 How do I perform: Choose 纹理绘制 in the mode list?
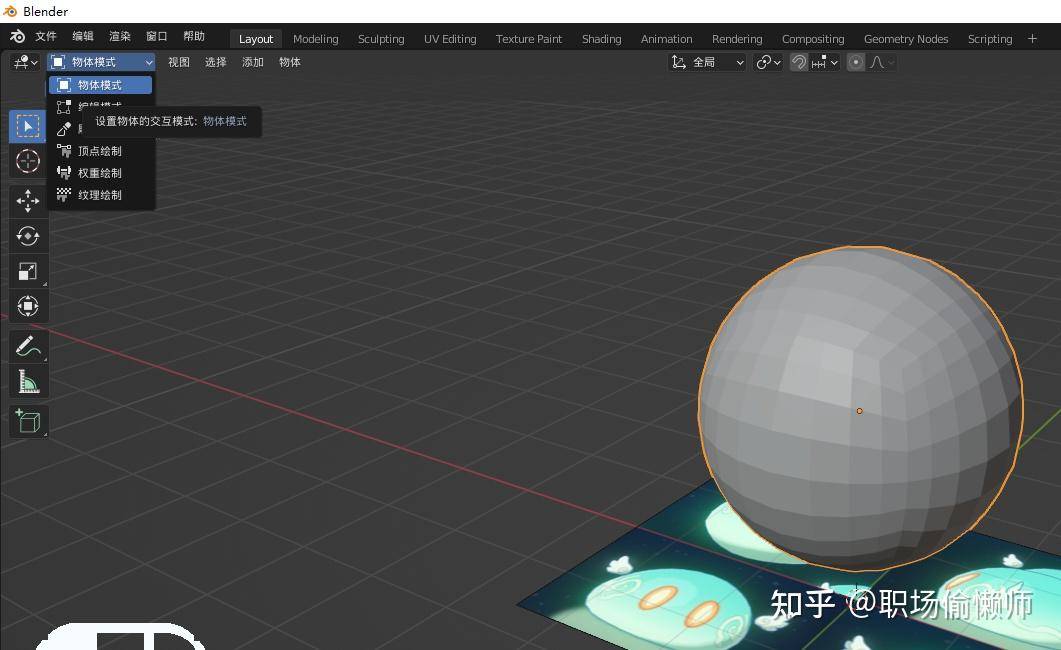[x=100, y=195]
